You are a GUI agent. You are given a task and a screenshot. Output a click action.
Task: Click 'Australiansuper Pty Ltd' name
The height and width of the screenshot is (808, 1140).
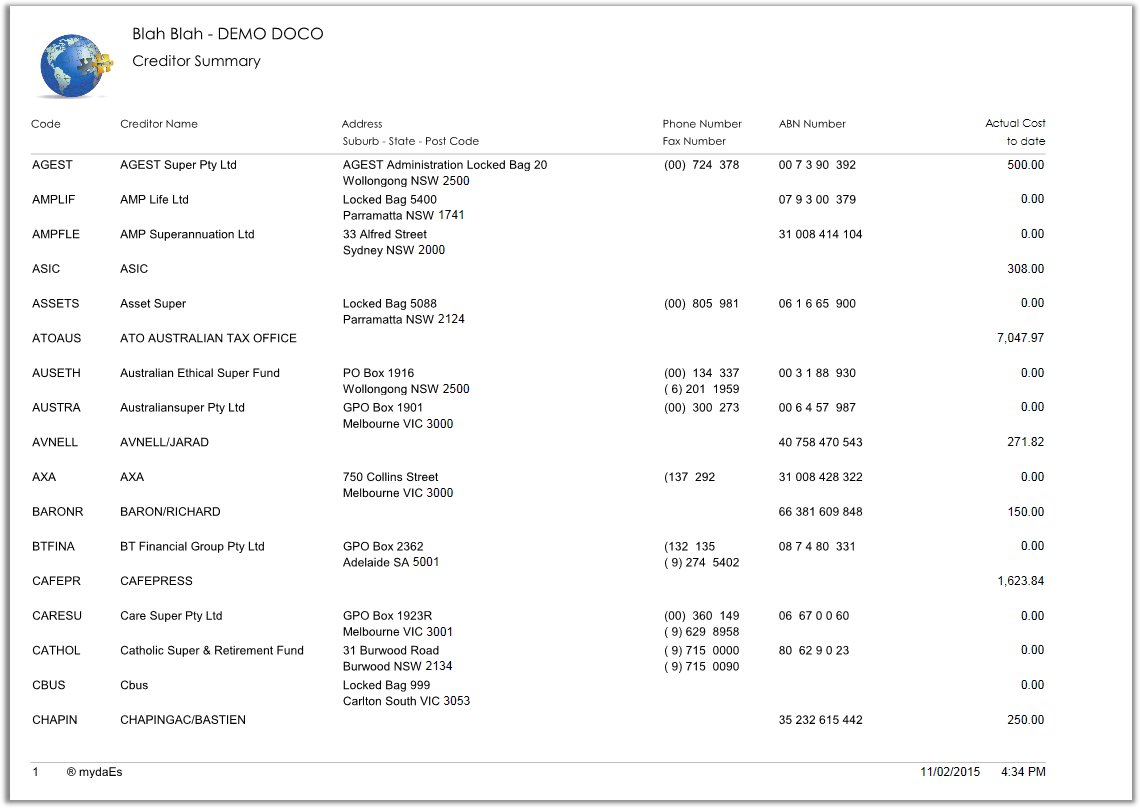point(182,407)
